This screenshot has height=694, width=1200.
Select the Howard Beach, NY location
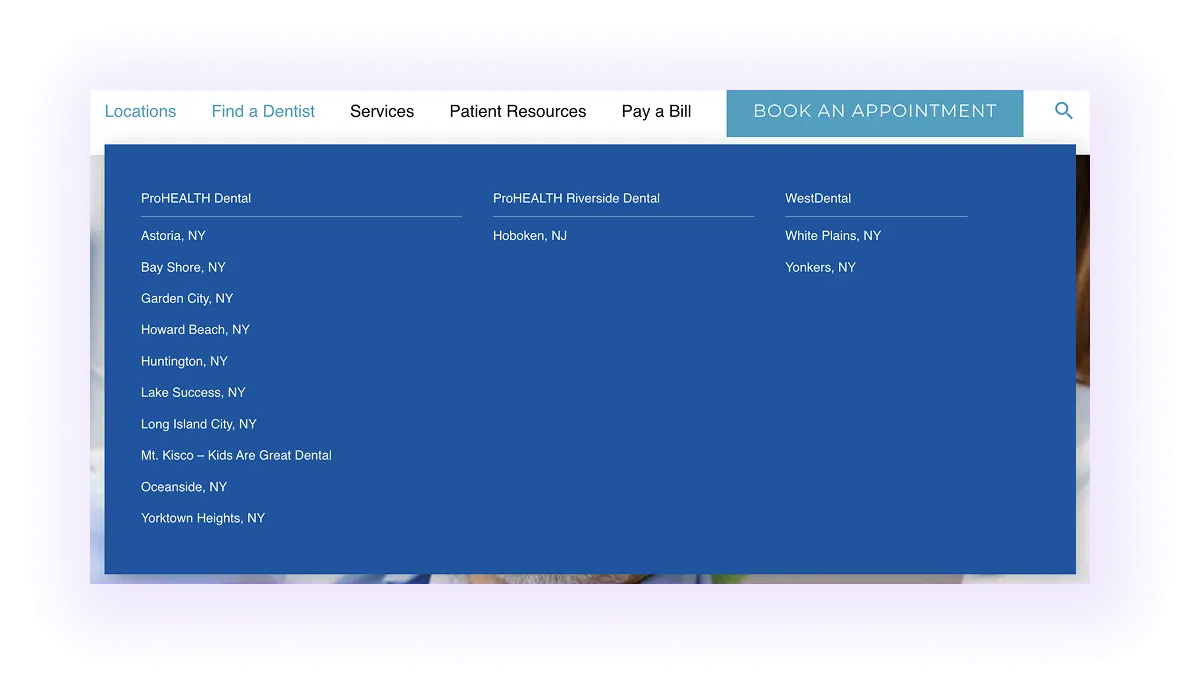click(195, 329)
